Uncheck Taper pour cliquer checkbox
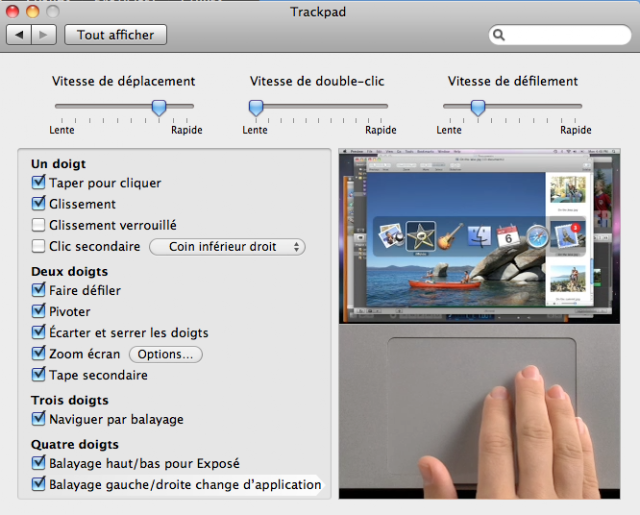This screenshot has width=640, height=515. 38,182
